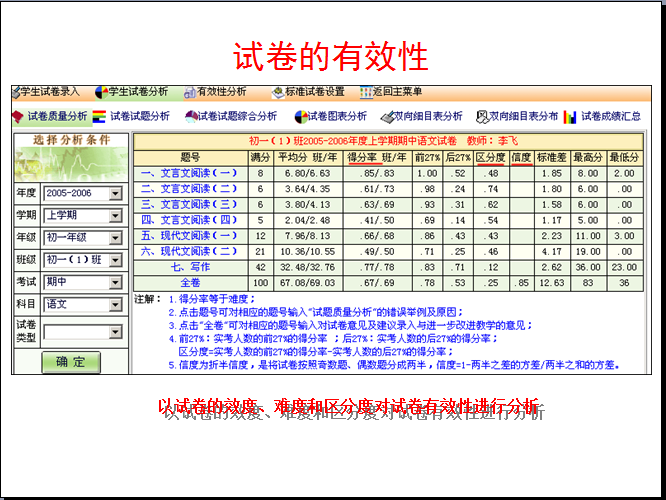Expand the empty 试卷类型 dropdown
The image size is (666, 500).
114,332
